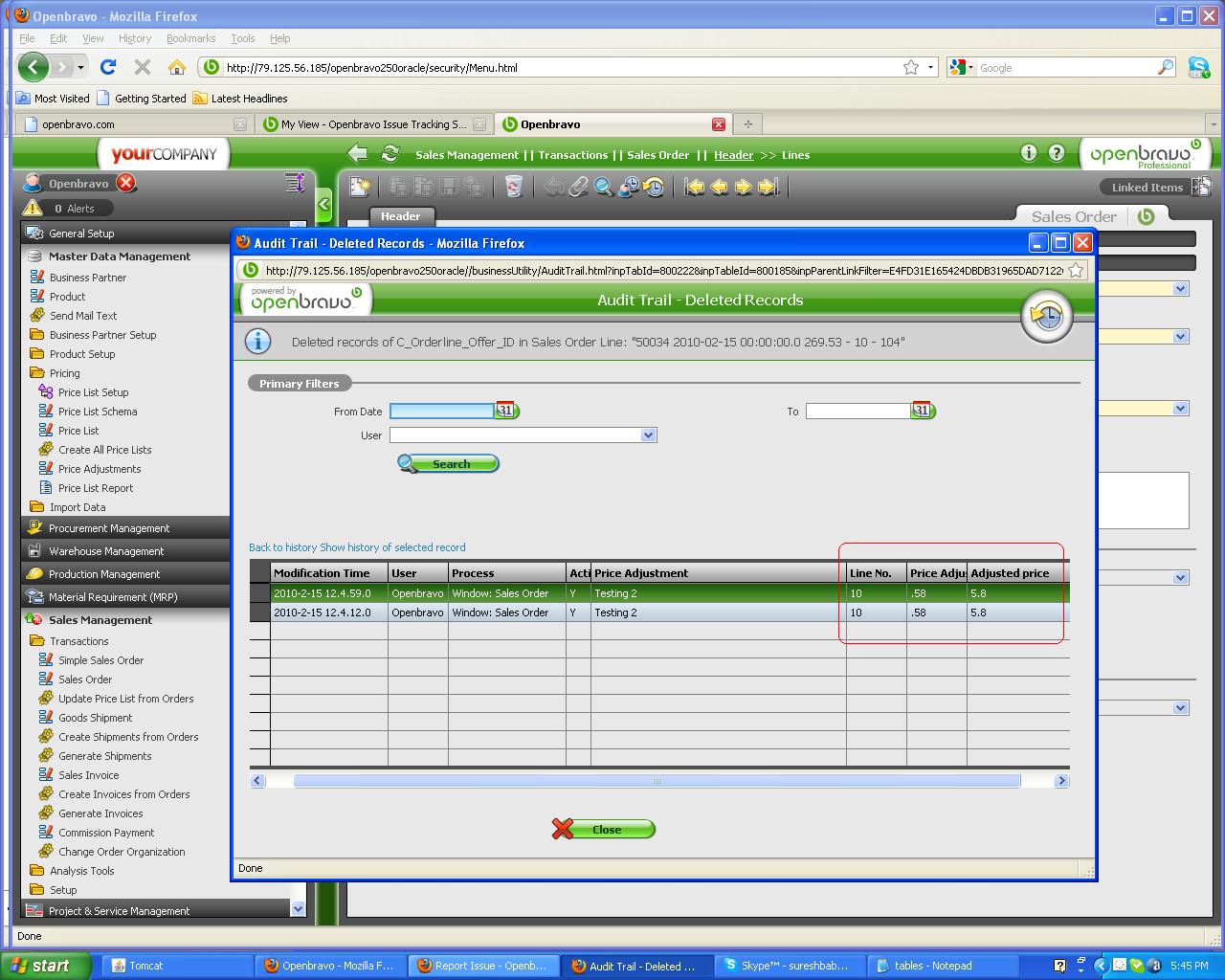The height and width of the screenshot is (980, 1225).
Task: Open the Linked Items icon
Action: tap(1202, 188)
